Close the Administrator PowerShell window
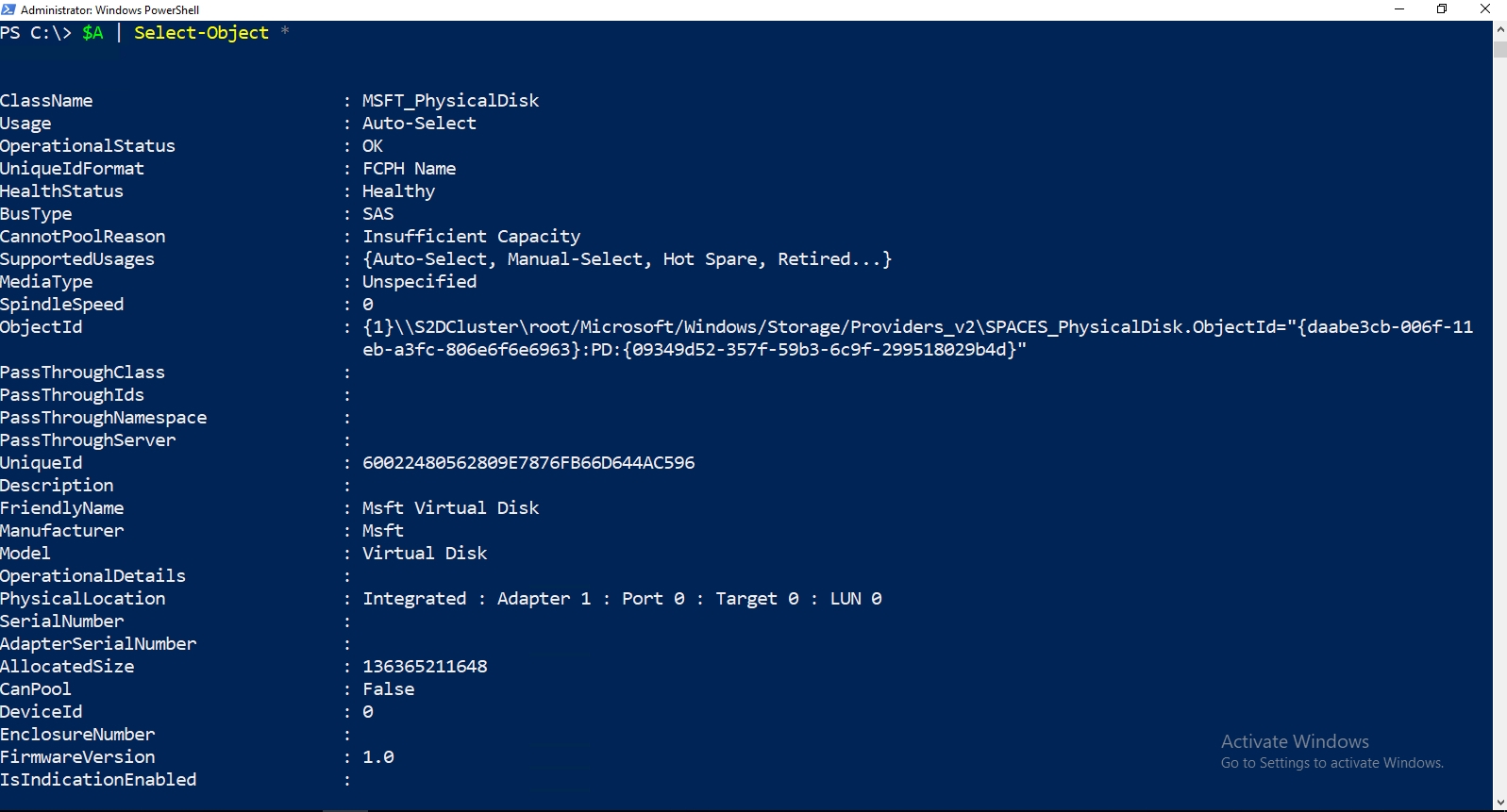1507x812 pixels. coord(1484,9)
